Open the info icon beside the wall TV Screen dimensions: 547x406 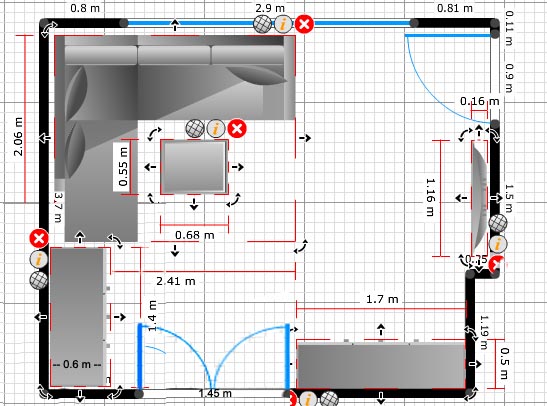click(x=497, y=244)
